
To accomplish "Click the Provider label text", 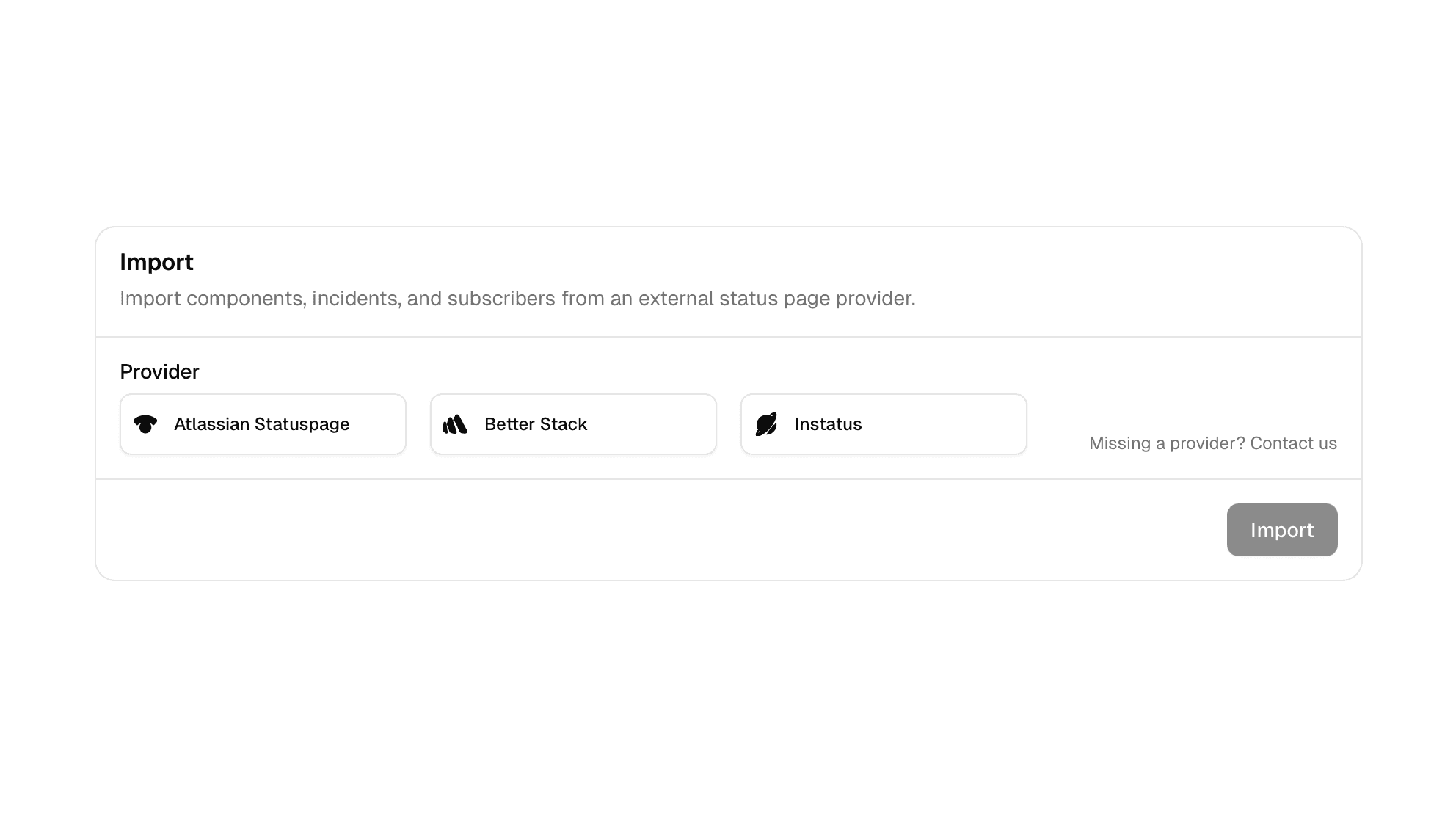I will (159, 372).
